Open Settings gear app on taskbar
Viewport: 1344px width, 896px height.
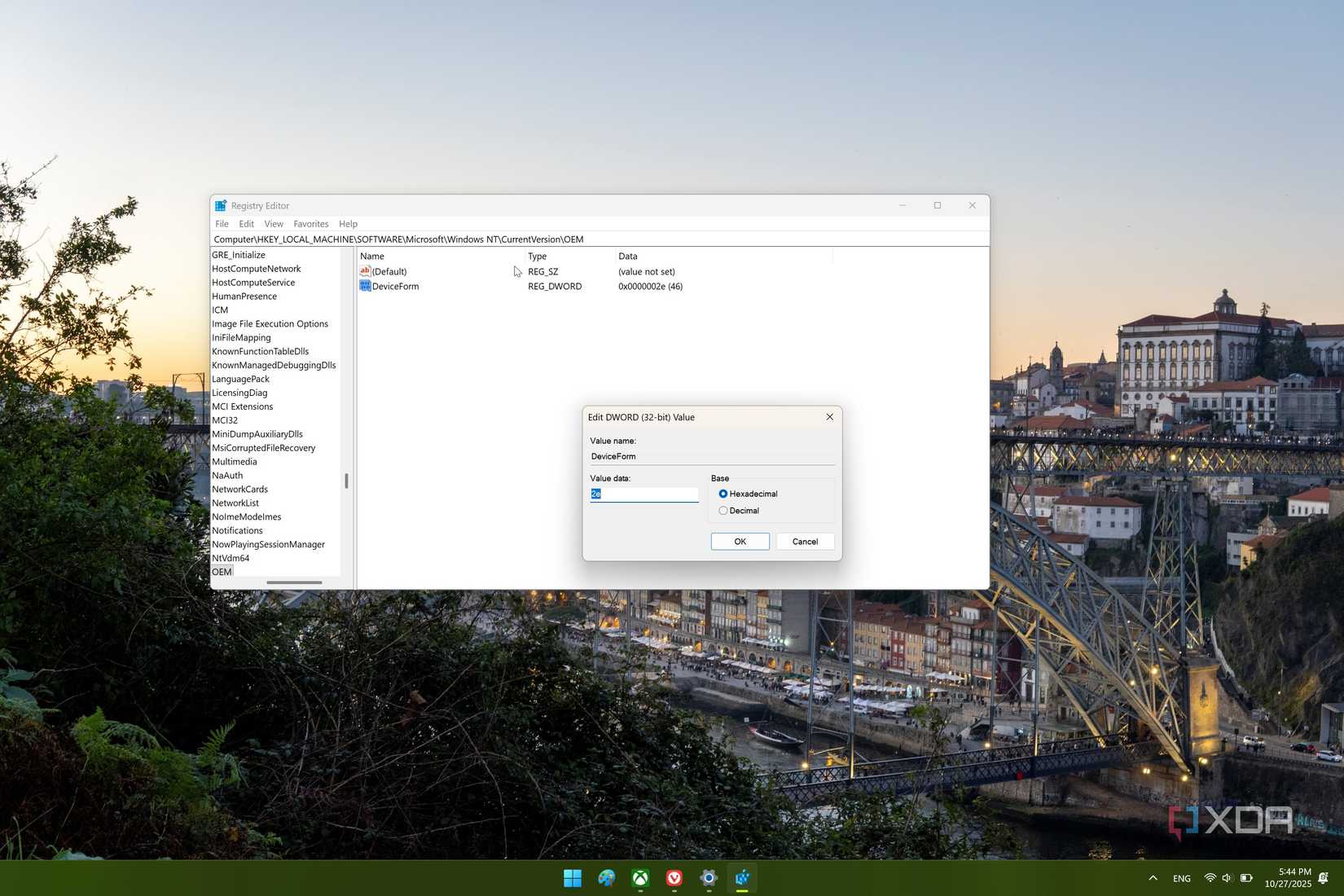(x=709, y=878)
